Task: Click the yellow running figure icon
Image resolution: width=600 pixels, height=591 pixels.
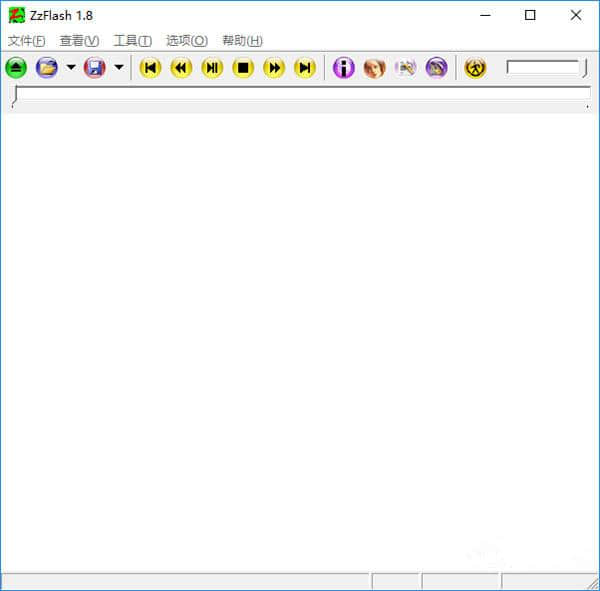Action: click(x=475, y=68)
